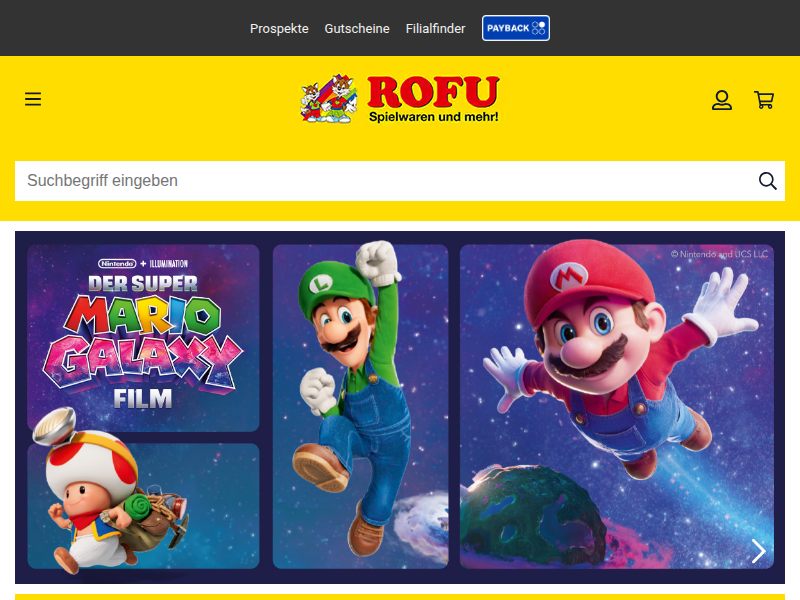Click the Toad character tile
Image resolution: width=800 pixels, height=600 pixels.
click(x=143, y=505)
